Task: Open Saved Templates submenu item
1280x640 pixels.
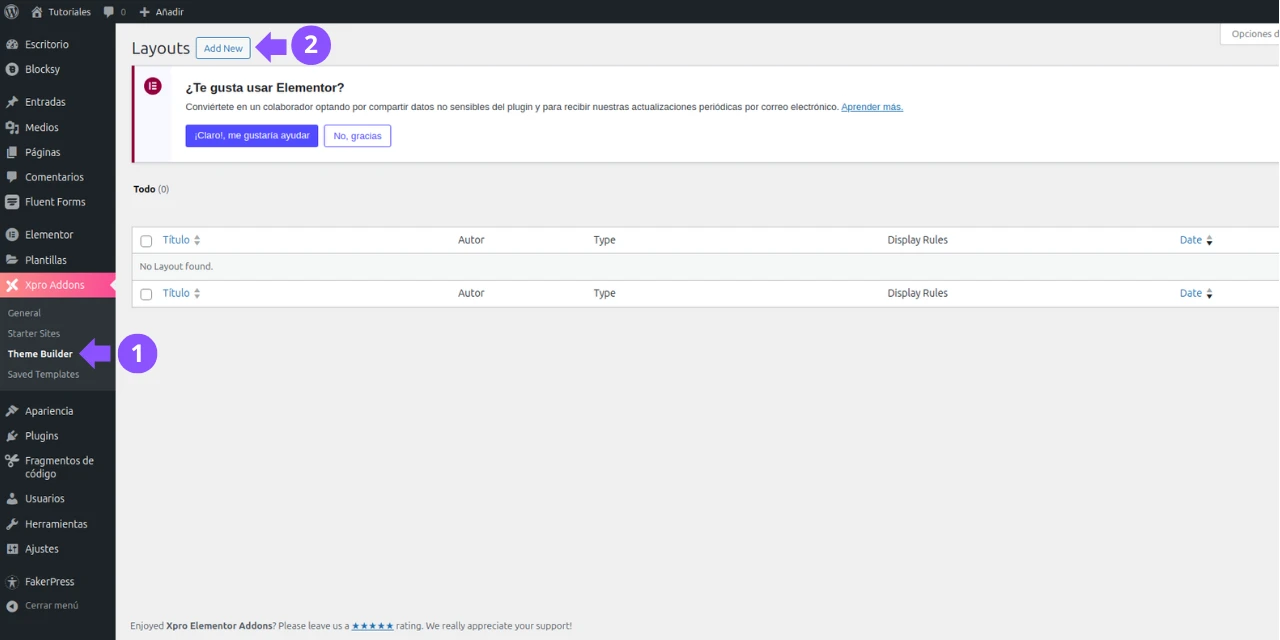Action: pyautogui.click(x=43, y=374)
